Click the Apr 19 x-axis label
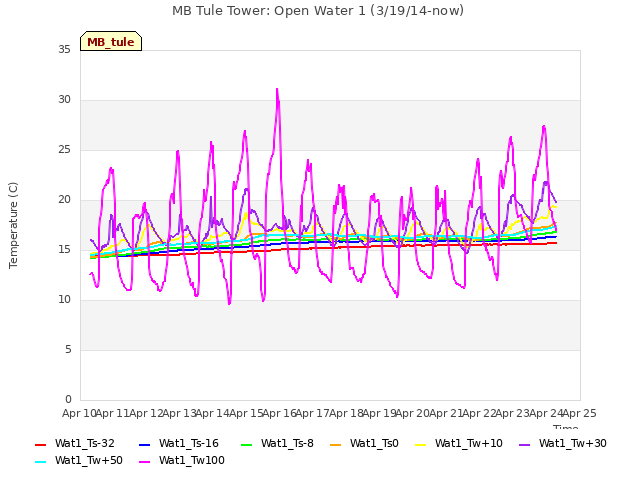 pyautogui.click(x=379, y=413)
